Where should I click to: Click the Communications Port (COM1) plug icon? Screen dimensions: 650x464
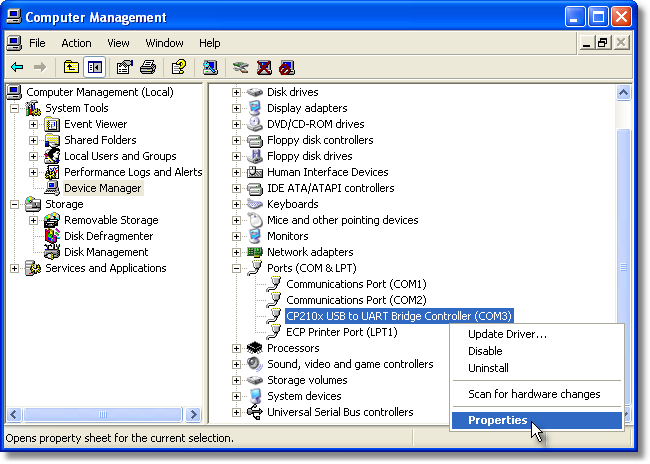pyautogui.click(x=274, y=284)
